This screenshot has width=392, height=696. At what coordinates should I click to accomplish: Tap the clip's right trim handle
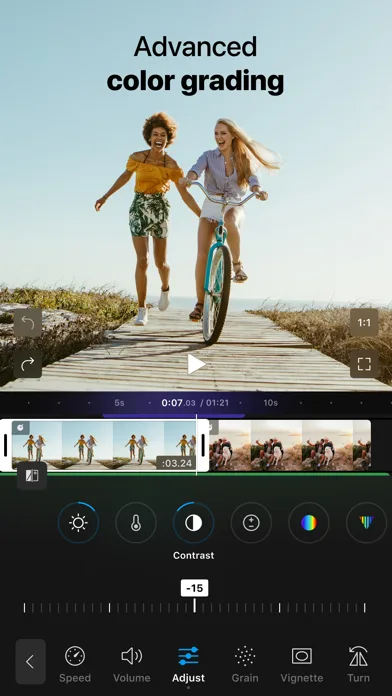(203, 445)
